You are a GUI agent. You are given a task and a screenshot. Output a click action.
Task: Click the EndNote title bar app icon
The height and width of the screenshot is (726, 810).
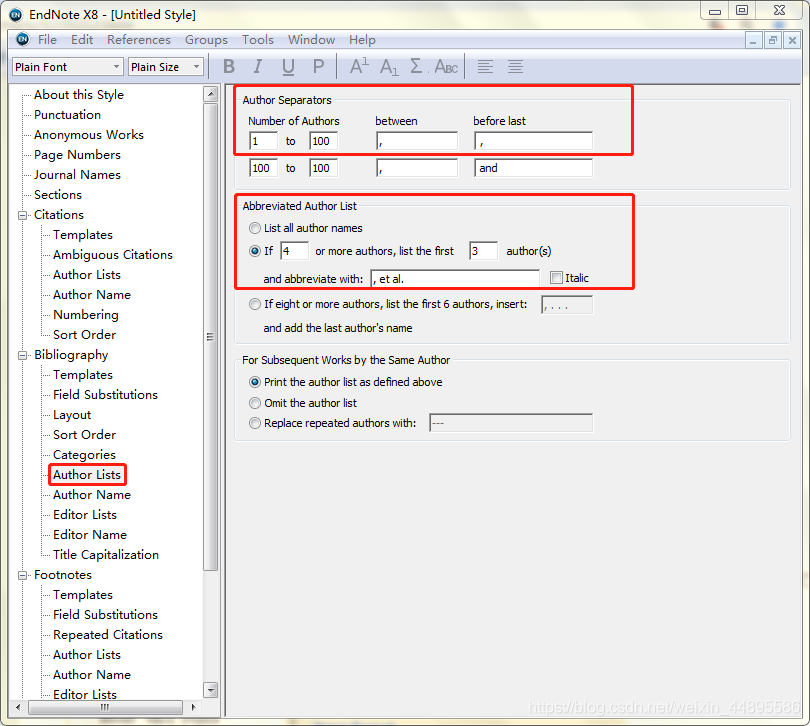coord(16,14)
